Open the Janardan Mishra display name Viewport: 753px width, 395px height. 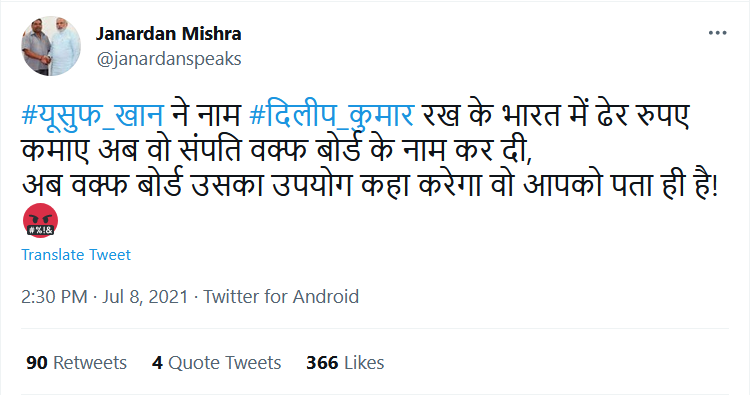coord(169,34)
